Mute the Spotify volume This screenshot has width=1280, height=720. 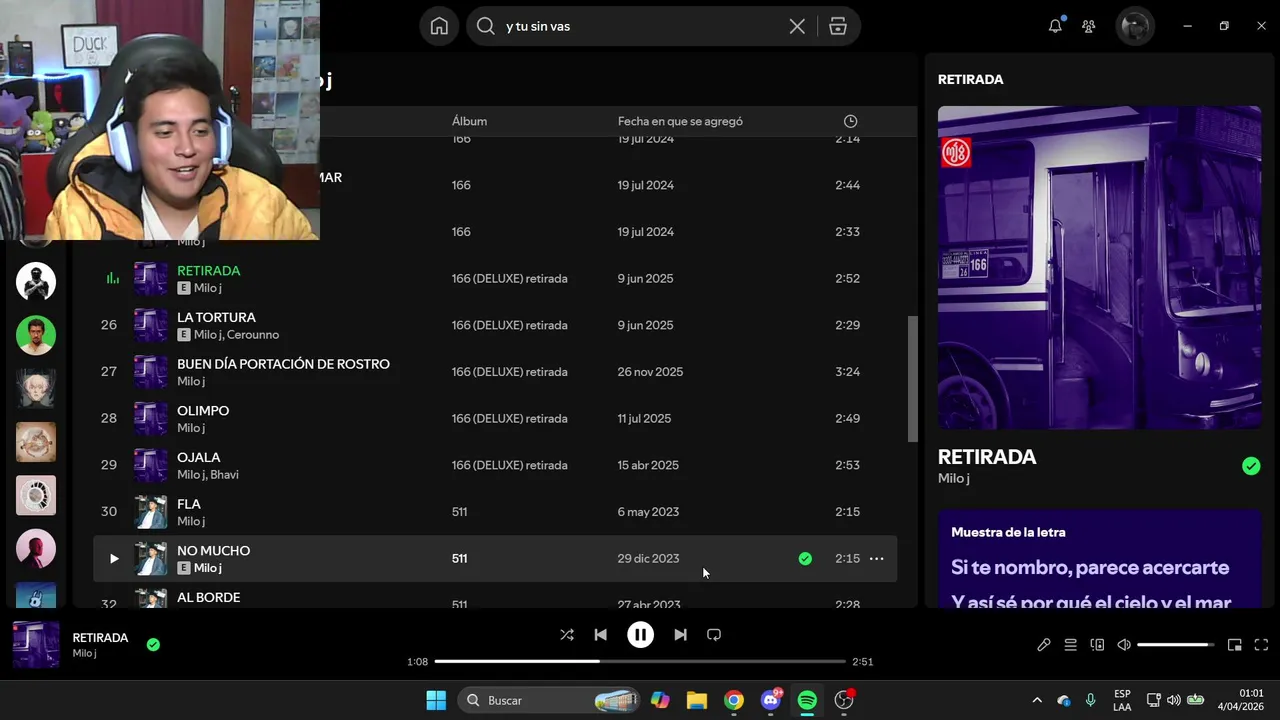[1124, 645]
